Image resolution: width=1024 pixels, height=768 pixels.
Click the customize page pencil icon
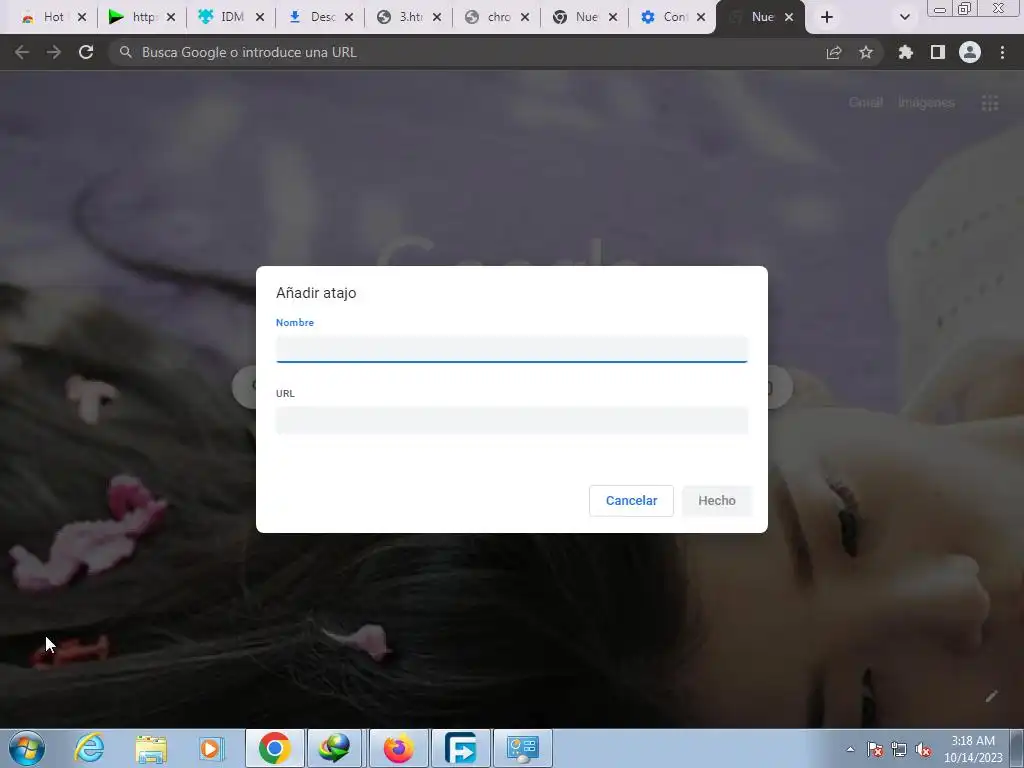click(x=991, y=696)
